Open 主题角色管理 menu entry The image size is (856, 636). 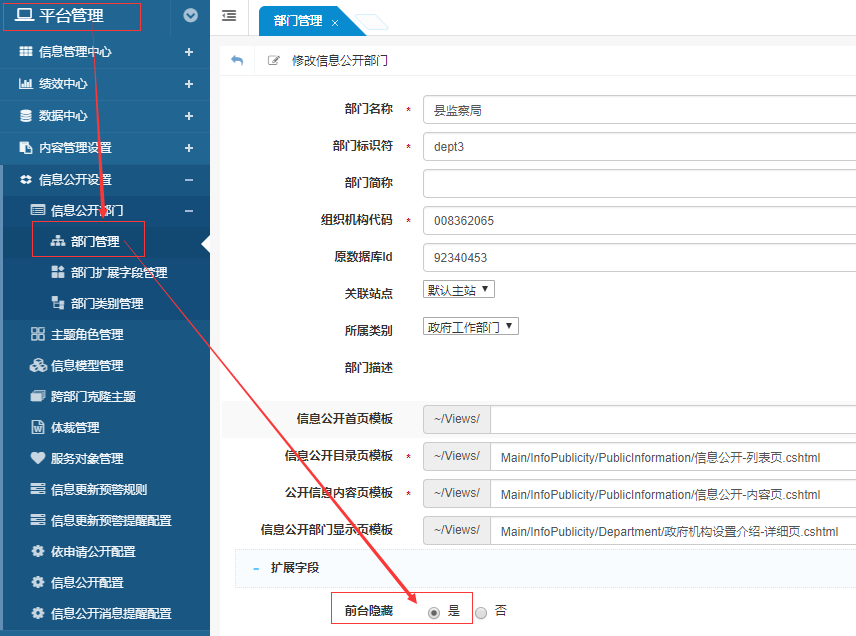(x=86, y=335)
